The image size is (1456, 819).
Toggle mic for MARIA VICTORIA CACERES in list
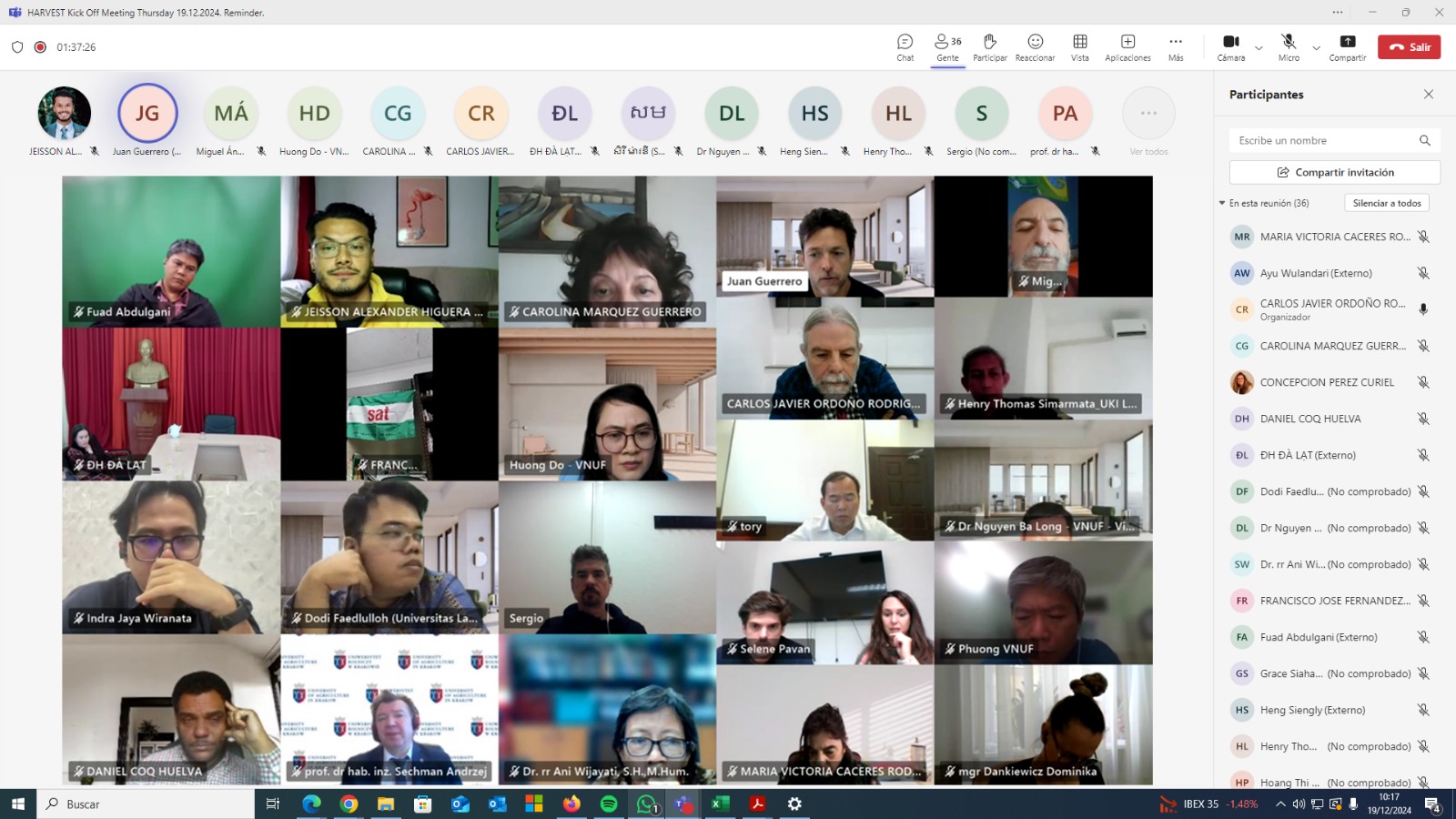[x=1423, y=237]
